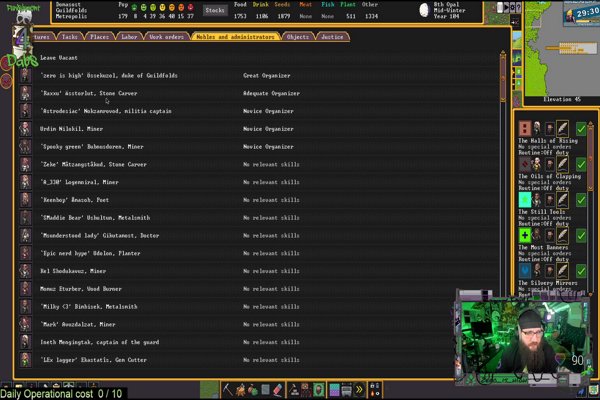Viewport: 600px width, 400px height.
Task: Select the eraser designation tool
Action: (278, 390)
